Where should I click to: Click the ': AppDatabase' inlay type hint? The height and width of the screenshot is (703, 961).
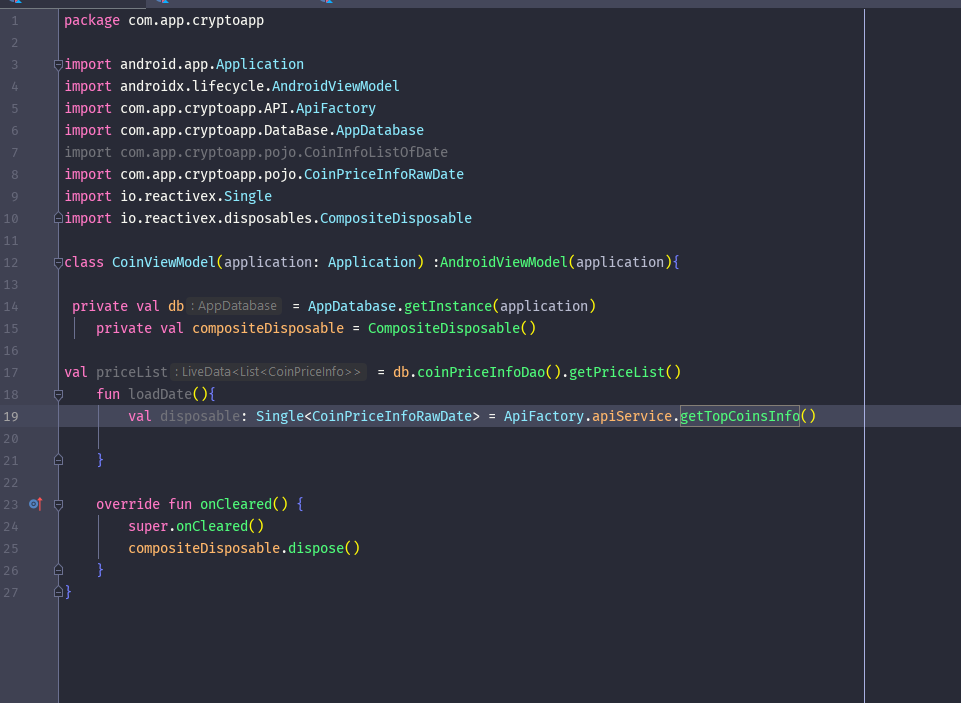pyautogui.click(x=234, y=306)
